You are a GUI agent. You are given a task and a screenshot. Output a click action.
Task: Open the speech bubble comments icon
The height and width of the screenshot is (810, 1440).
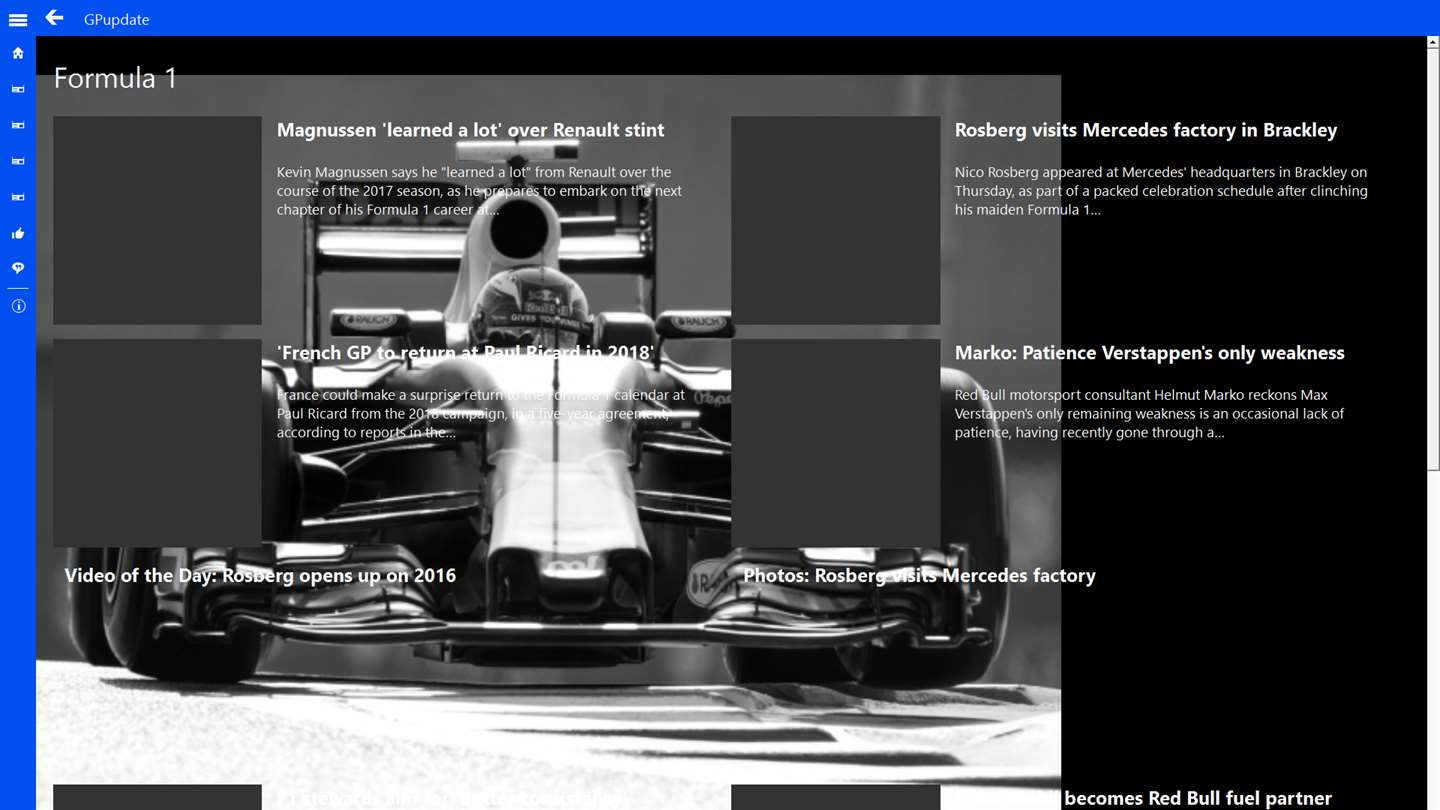coord(18,268)
